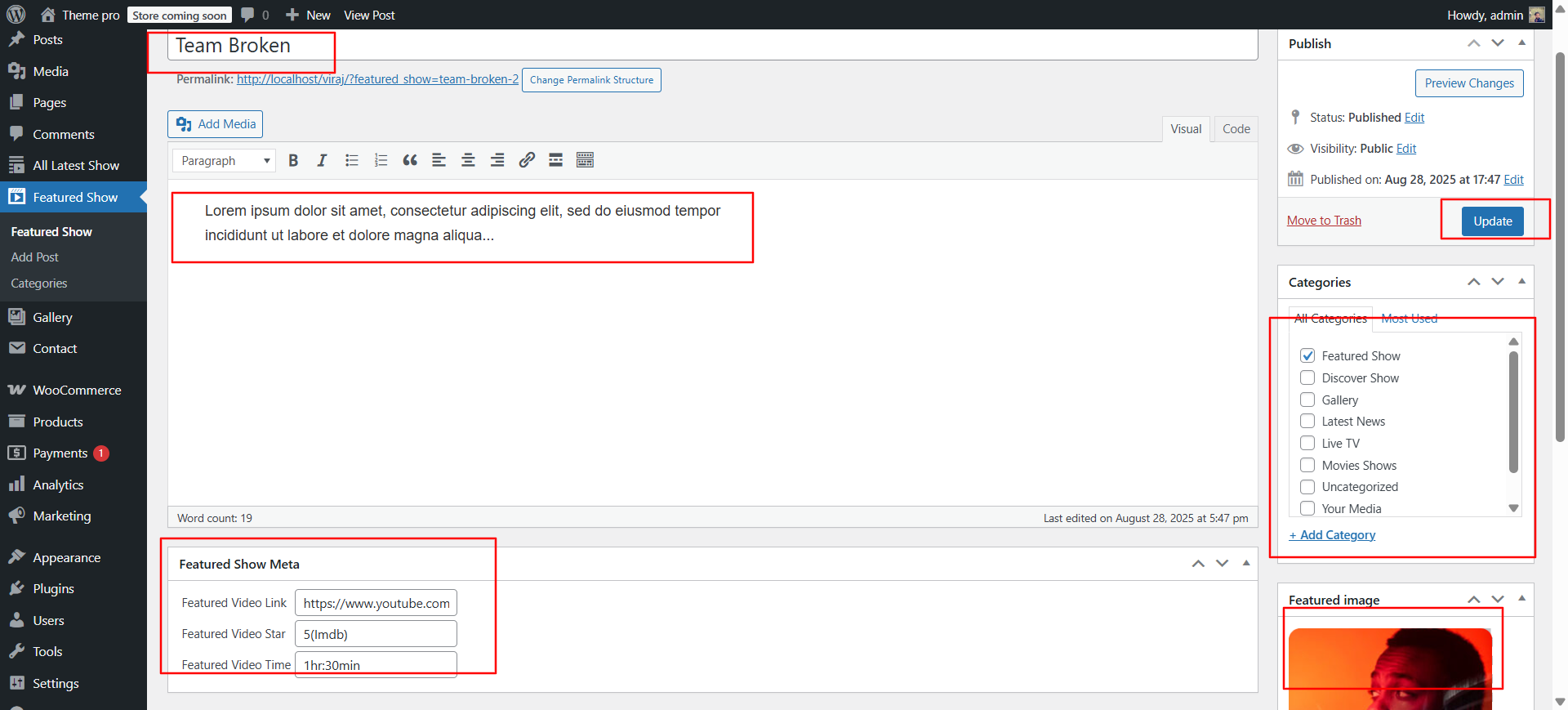
Task: Enable the Latest News category checkbox
Action: pyautogui.click(x=1307, y=422)
